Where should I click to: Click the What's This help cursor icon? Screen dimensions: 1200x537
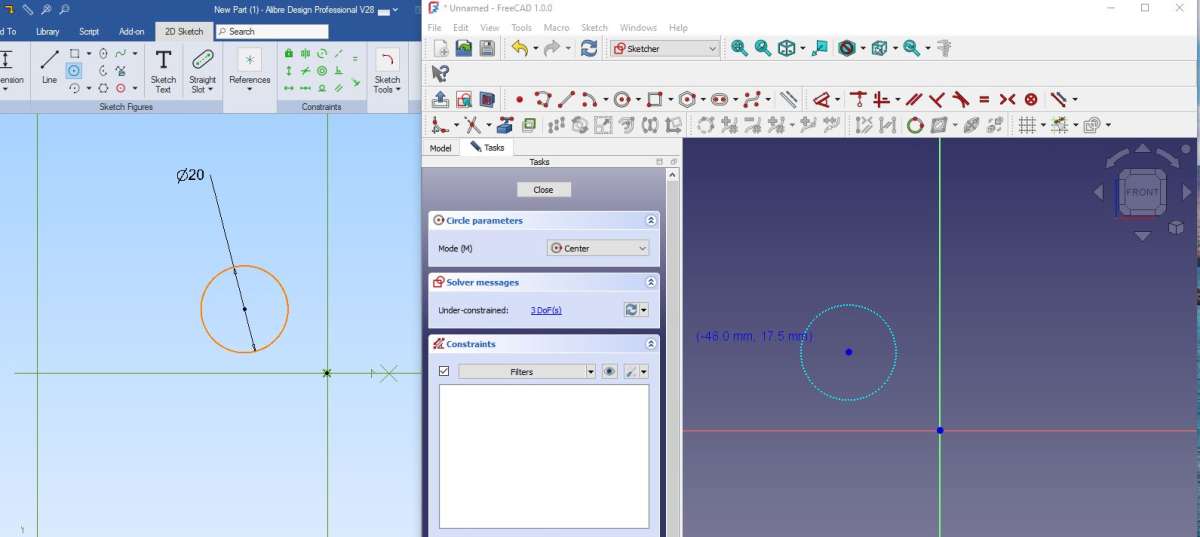[x=440, y=73]
